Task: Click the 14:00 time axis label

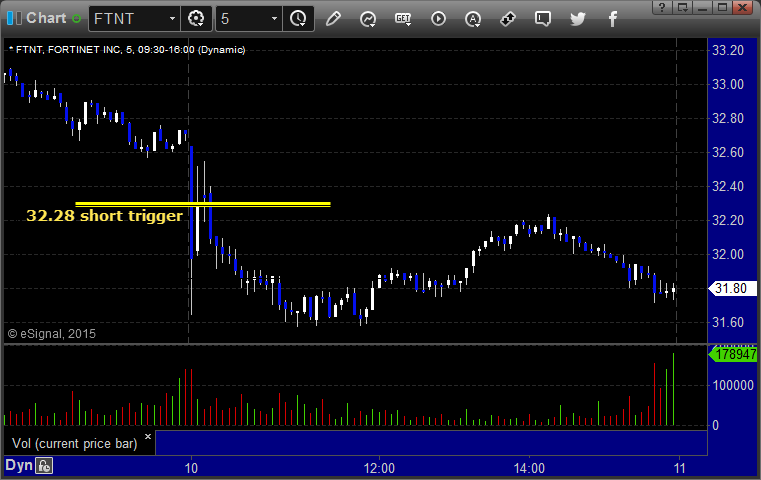Action: tap(529, 468)
